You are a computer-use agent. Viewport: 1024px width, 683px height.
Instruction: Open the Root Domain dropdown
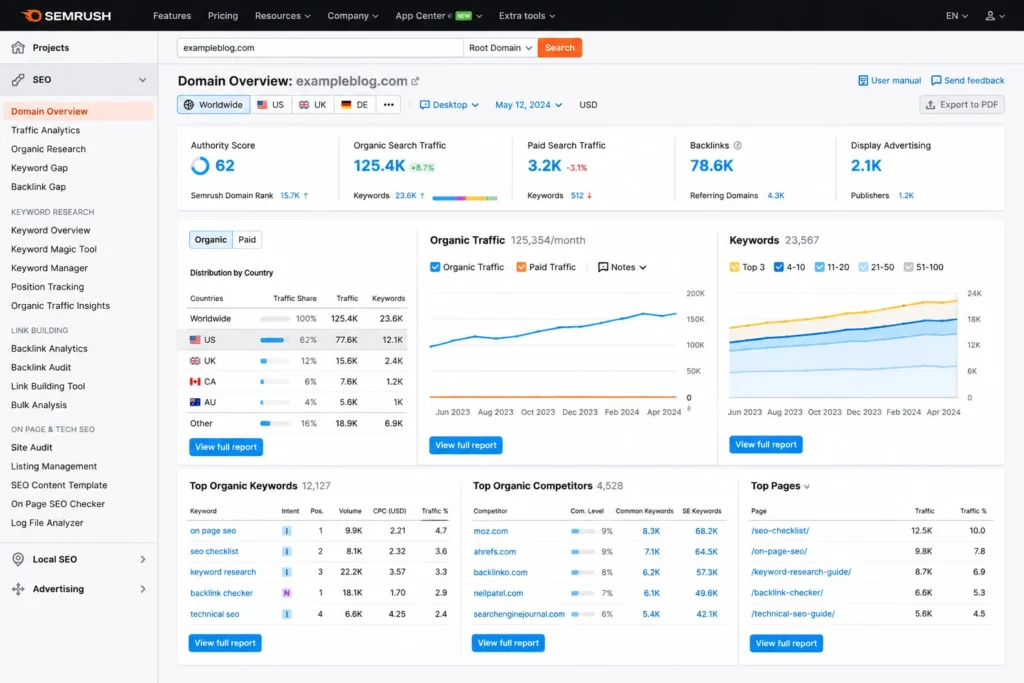pos(500,48)
